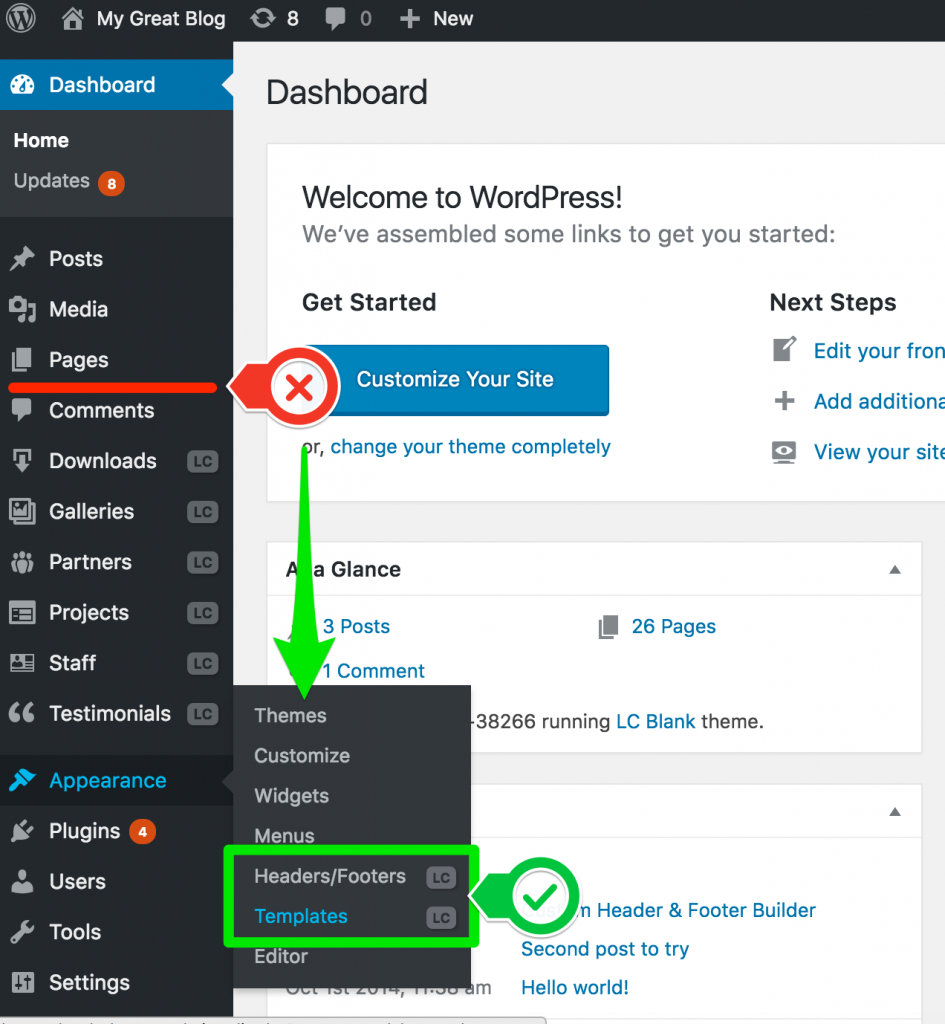This screenshot has height=1024, width=945.
Task: Click the Comments speech bubble sidebar icon
Action: 22,410
